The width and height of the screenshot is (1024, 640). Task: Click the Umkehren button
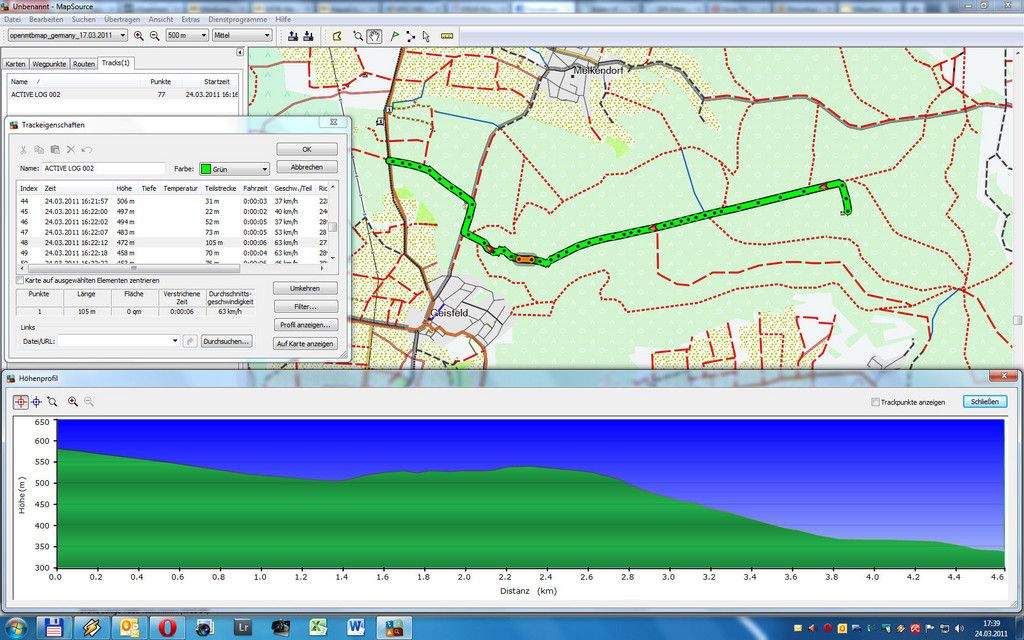point(305,288)
